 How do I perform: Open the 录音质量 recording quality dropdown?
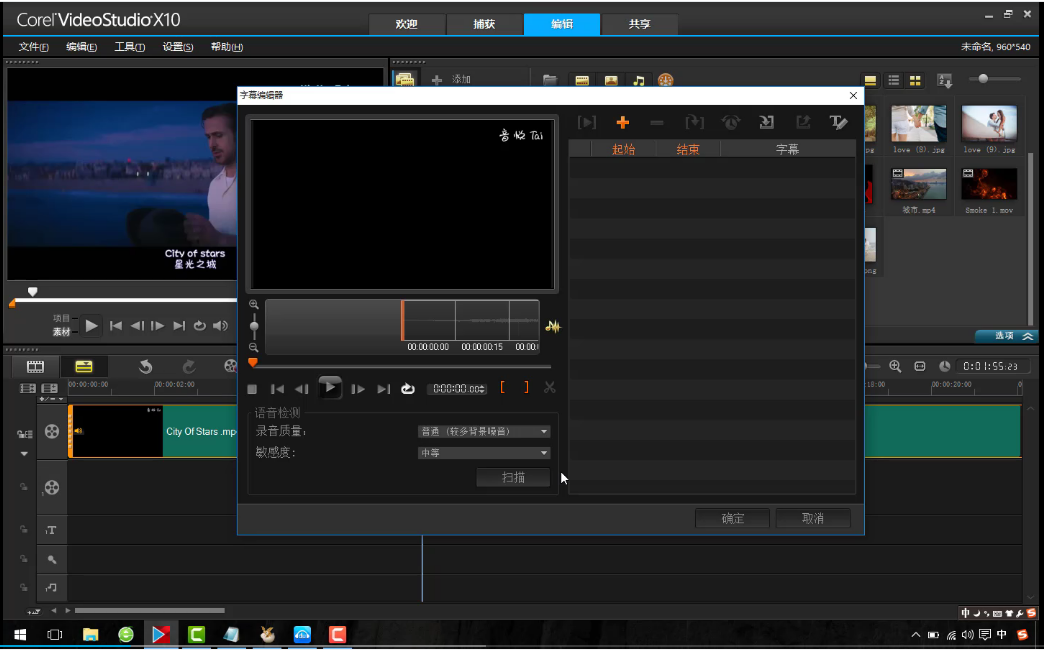point(484,432)
